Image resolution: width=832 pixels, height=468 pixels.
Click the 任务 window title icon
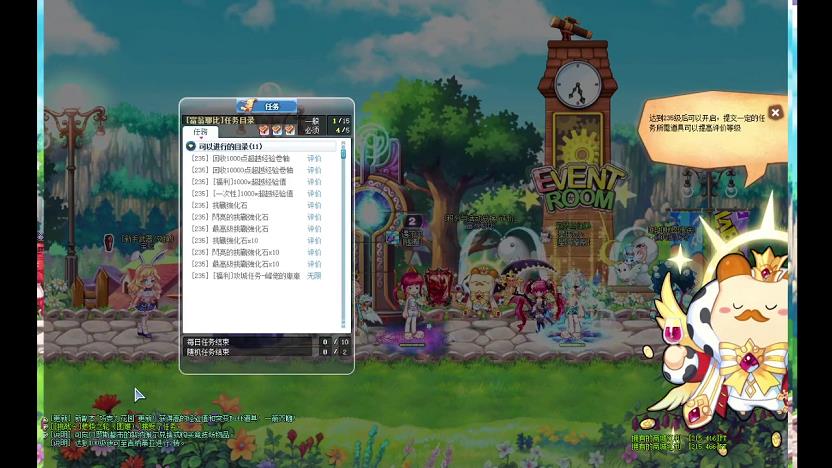(247, 105)
